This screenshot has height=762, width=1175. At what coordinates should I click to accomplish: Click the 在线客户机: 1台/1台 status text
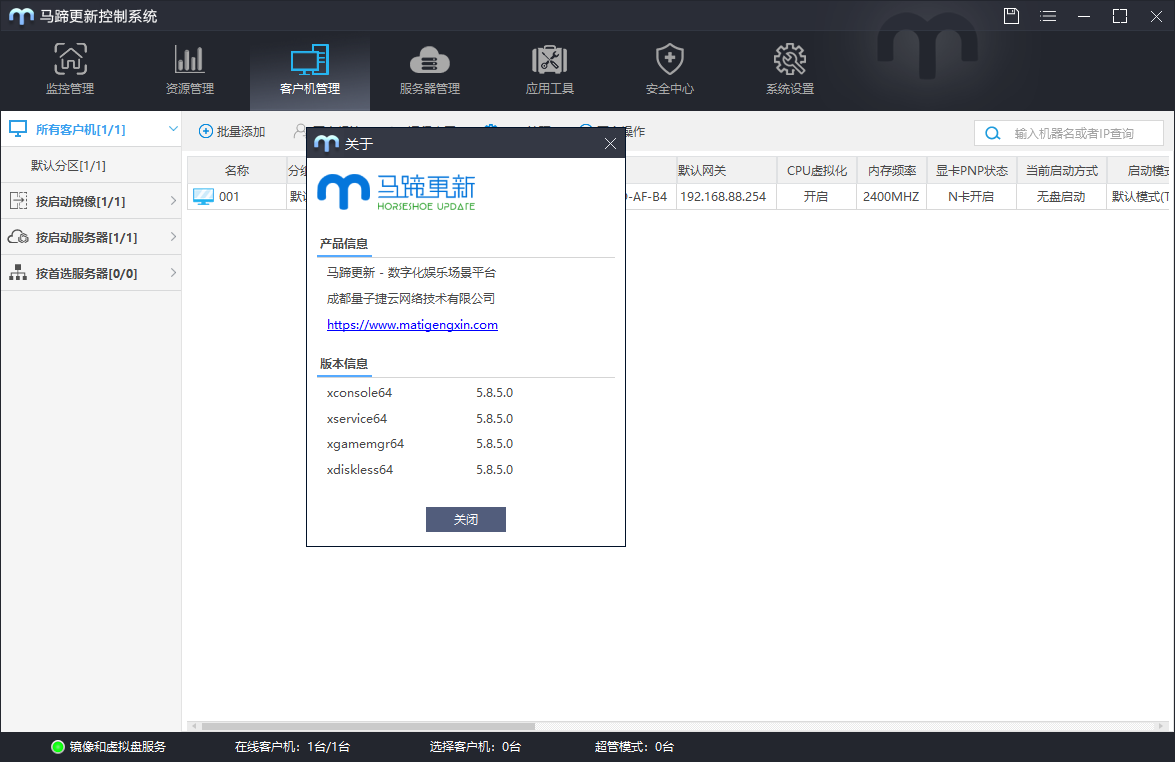[292, 747]
